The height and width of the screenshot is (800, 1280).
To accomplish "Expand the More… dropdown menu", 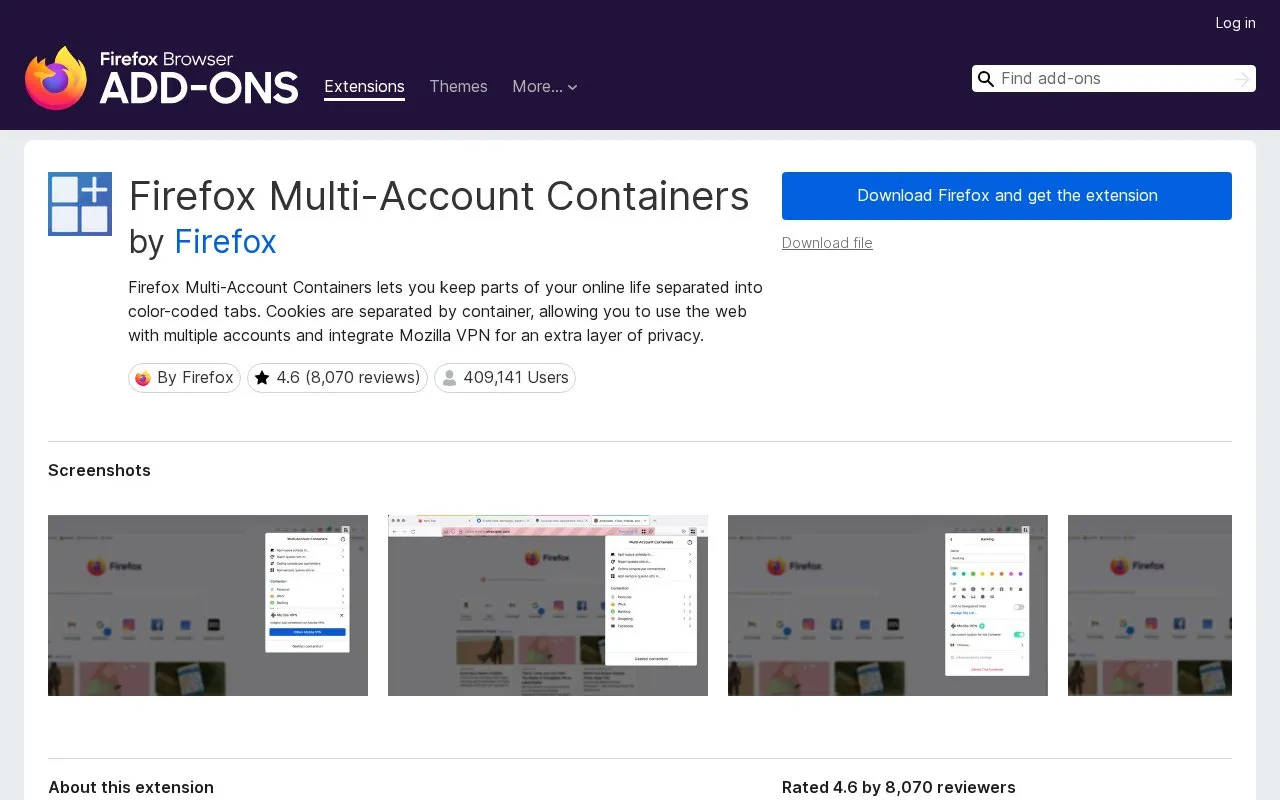I will coord(545,87).
